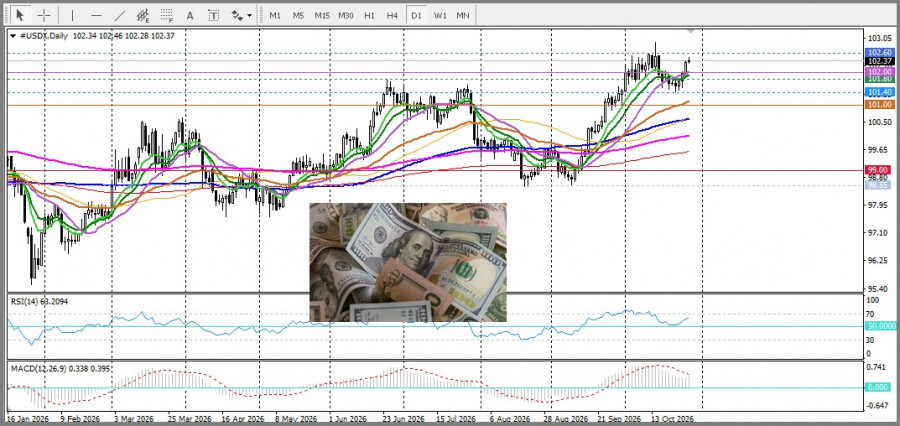Expand the #USDX chart title triangle

coord(13,36)
